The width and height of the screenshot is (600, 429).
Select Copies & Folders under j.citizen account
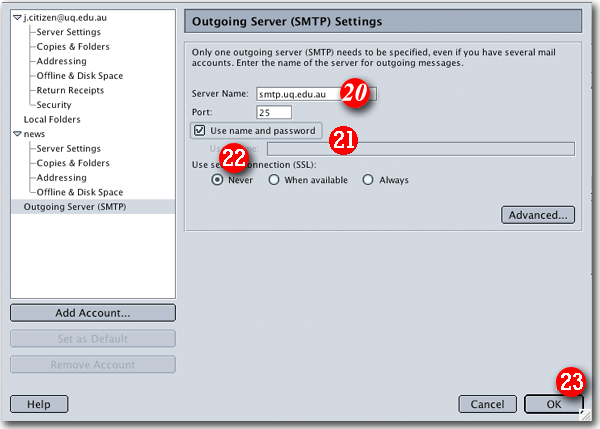73,46
